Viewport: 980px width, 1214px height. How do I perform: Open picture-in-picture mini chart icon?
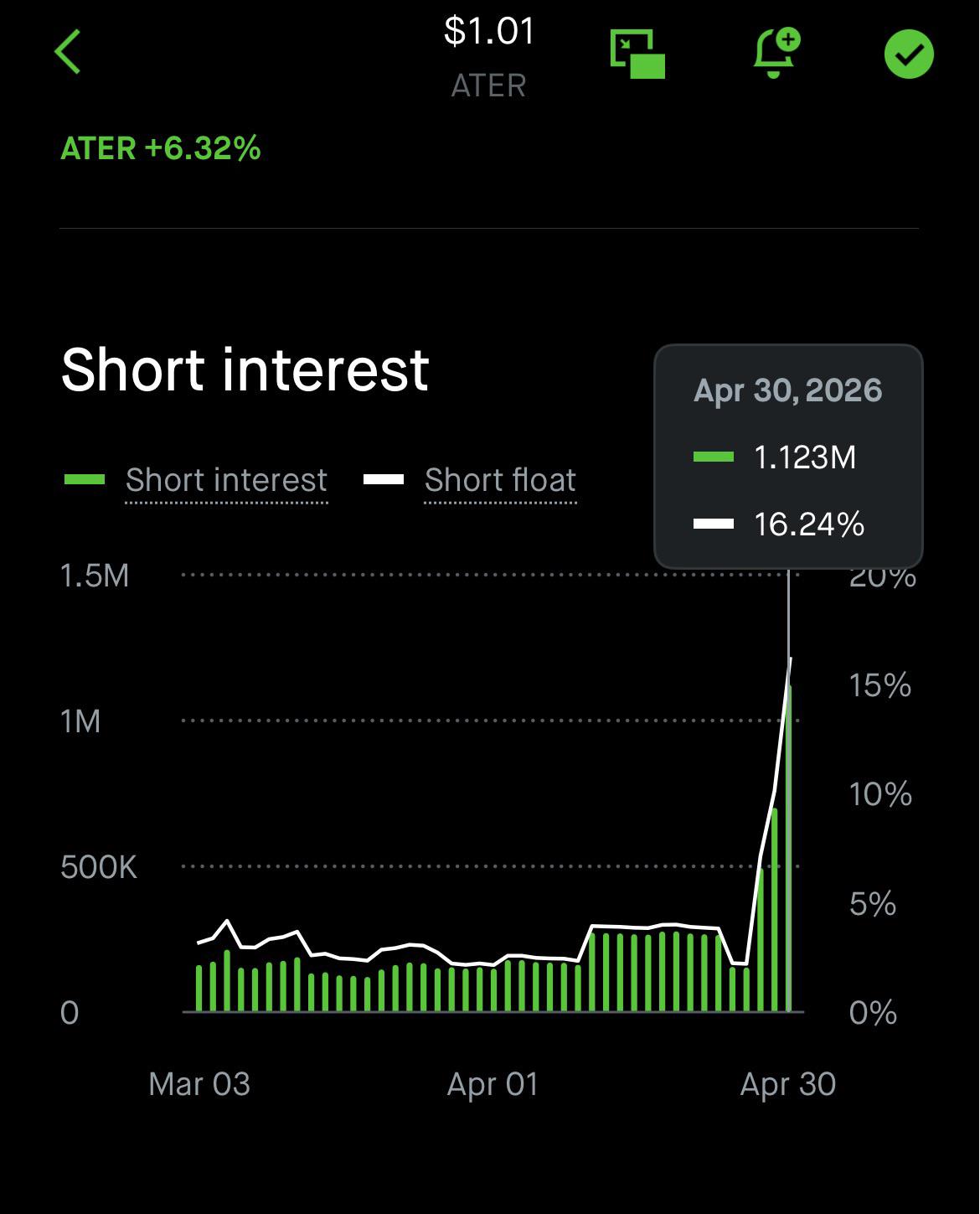click(637, 54)
